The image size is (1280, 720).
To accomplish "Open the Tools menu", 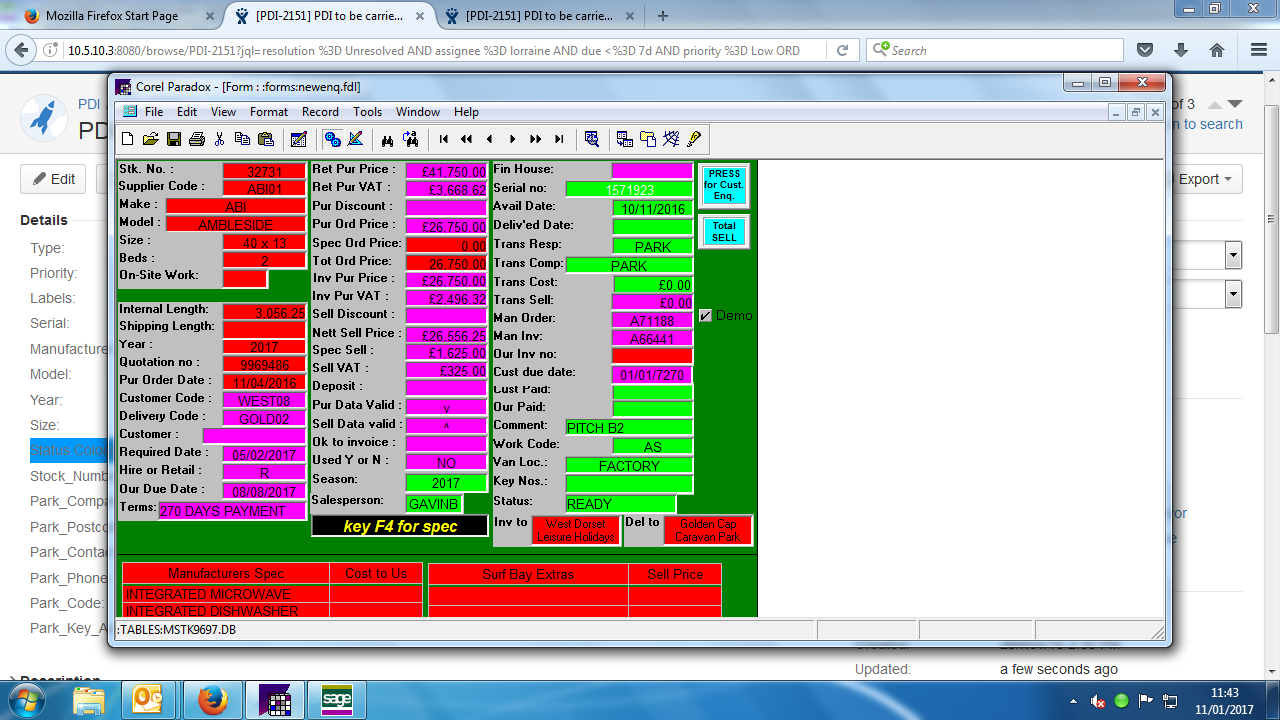I will [x=367, y=112].
